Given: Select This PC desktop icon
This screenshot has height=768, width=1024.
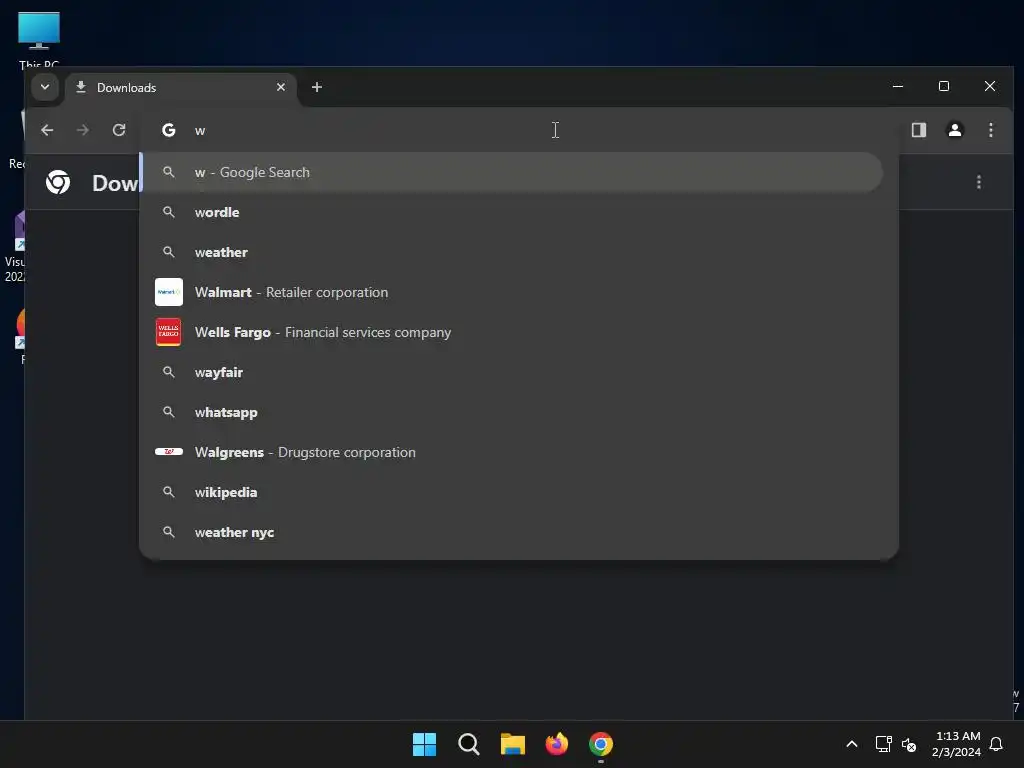Looking at the screenshot, I should [x=39, y=39].
